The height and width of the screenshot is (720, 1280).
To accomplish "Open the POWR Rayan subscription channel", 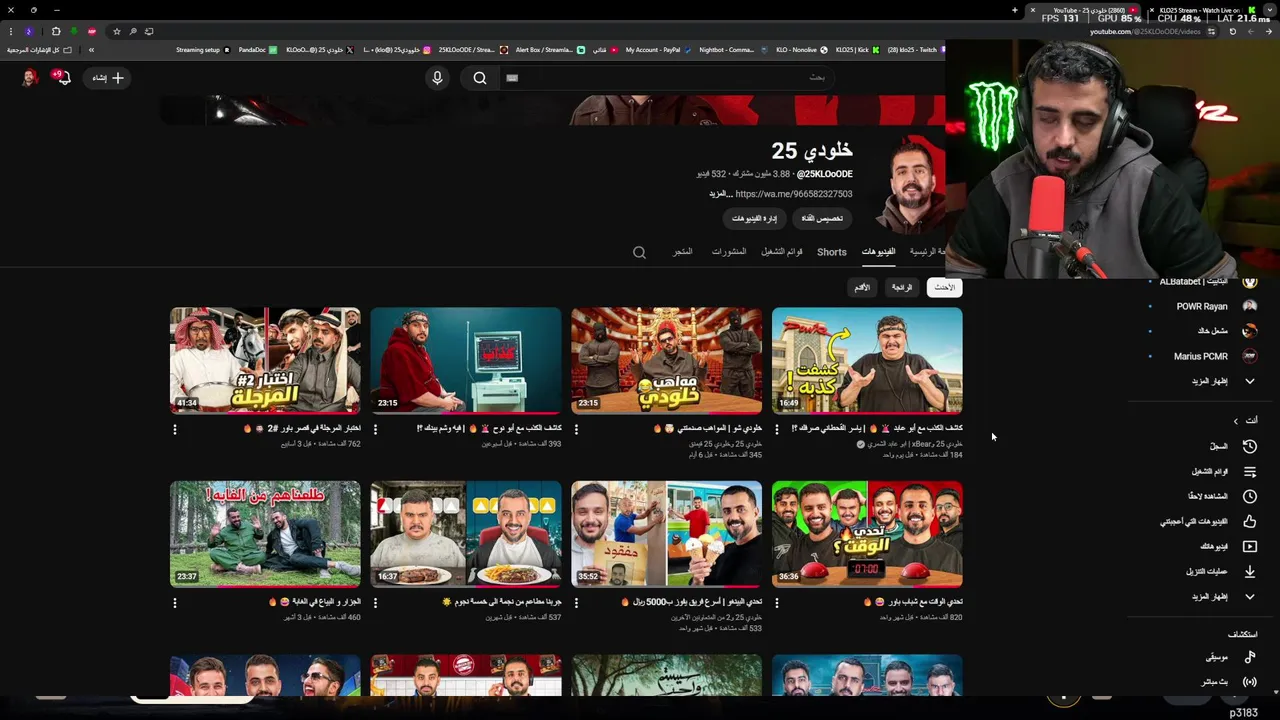I will click(1203, 307).
